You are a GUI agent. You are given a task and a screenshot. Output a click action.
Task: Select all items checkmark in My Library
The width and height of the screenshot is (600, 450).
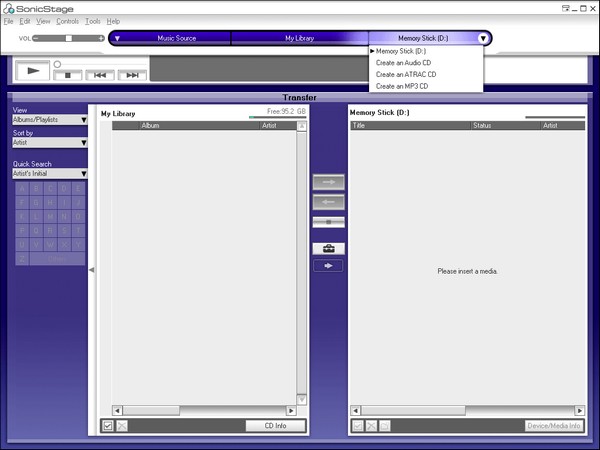pos(108,426)
